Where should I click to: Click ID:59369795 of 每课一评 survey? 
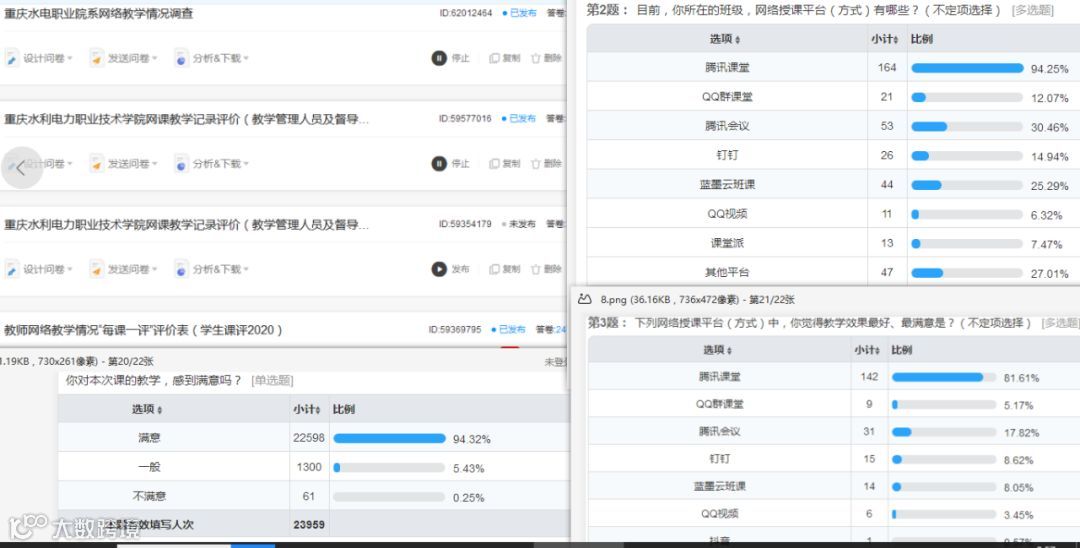coord(455,329)
